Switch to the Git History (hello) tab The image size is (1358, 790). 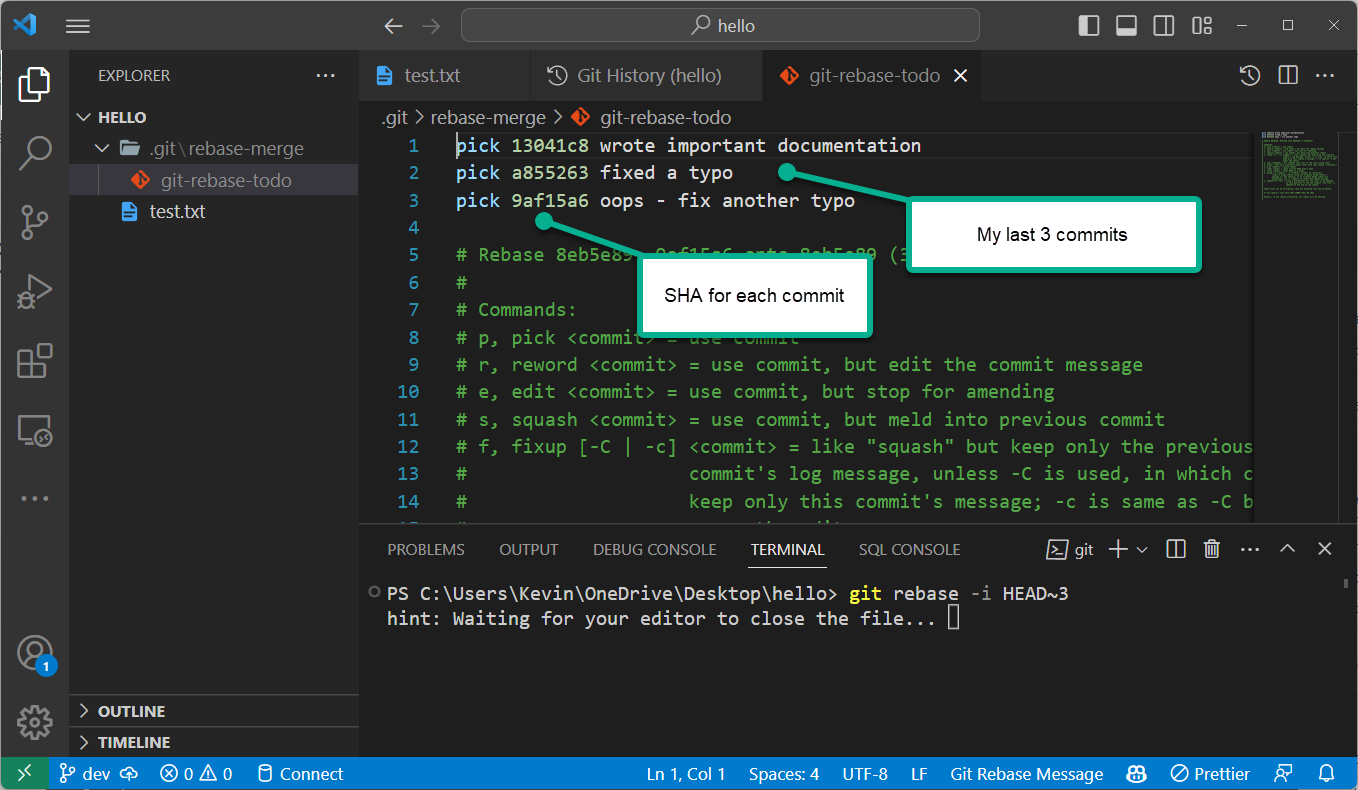tap(634, 75)
